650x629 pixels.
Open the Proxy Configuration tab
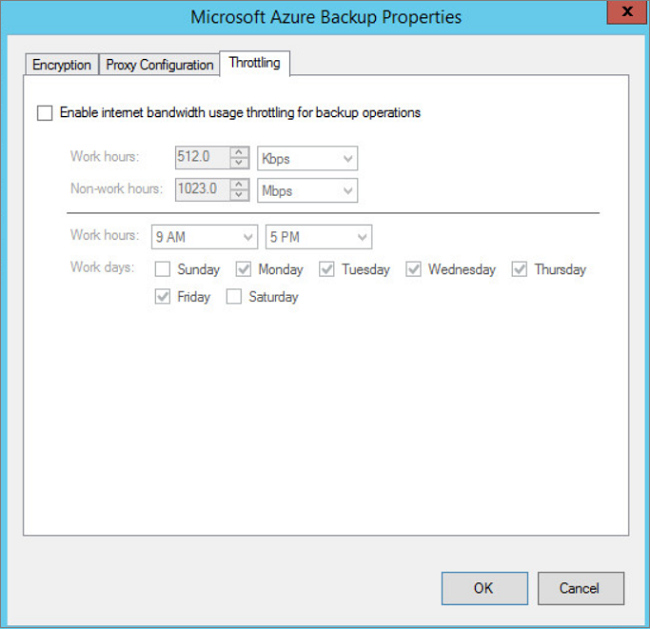[x=160, y=64]
